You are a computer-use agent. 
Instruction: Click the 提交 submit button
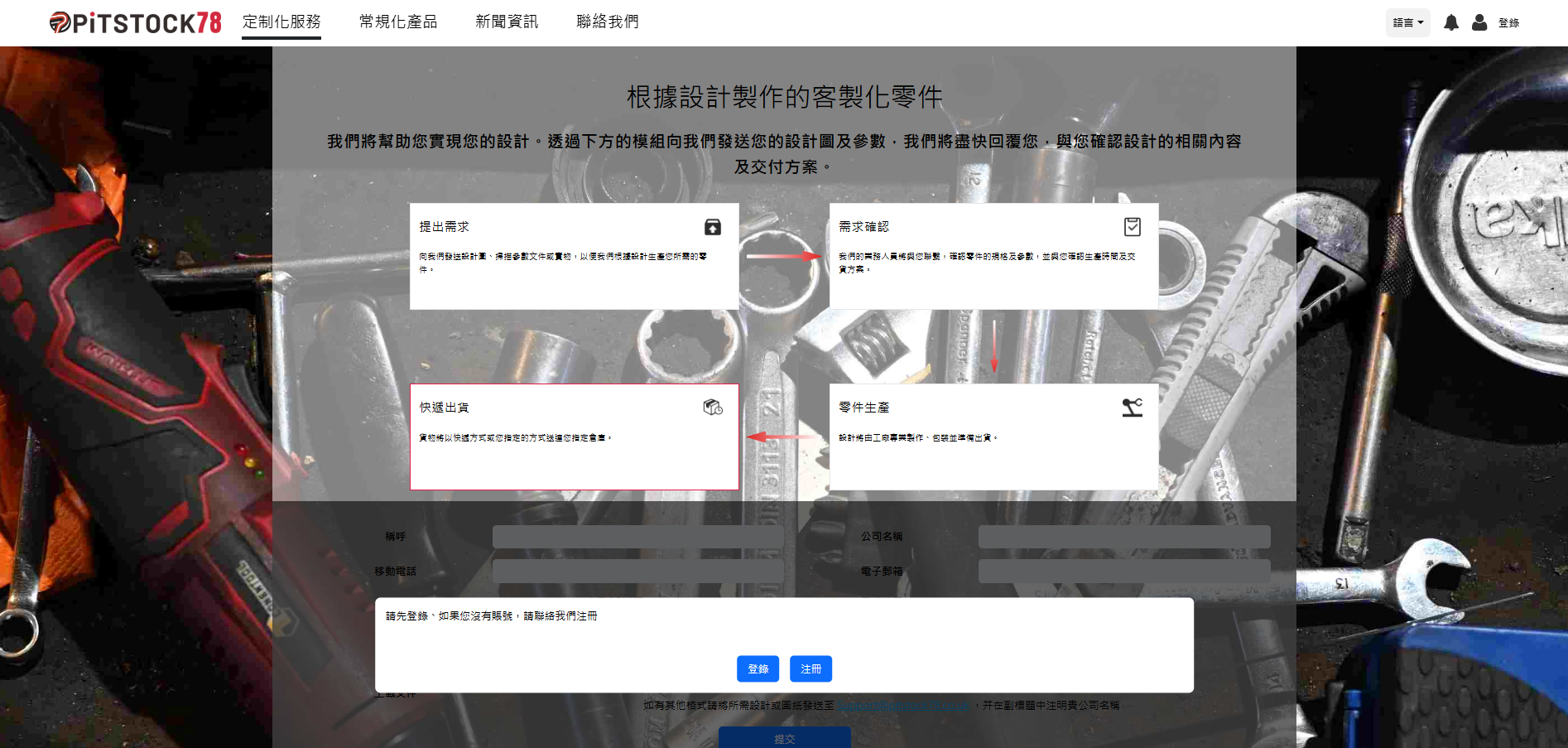pyautogui.click(x=784, y=737)
